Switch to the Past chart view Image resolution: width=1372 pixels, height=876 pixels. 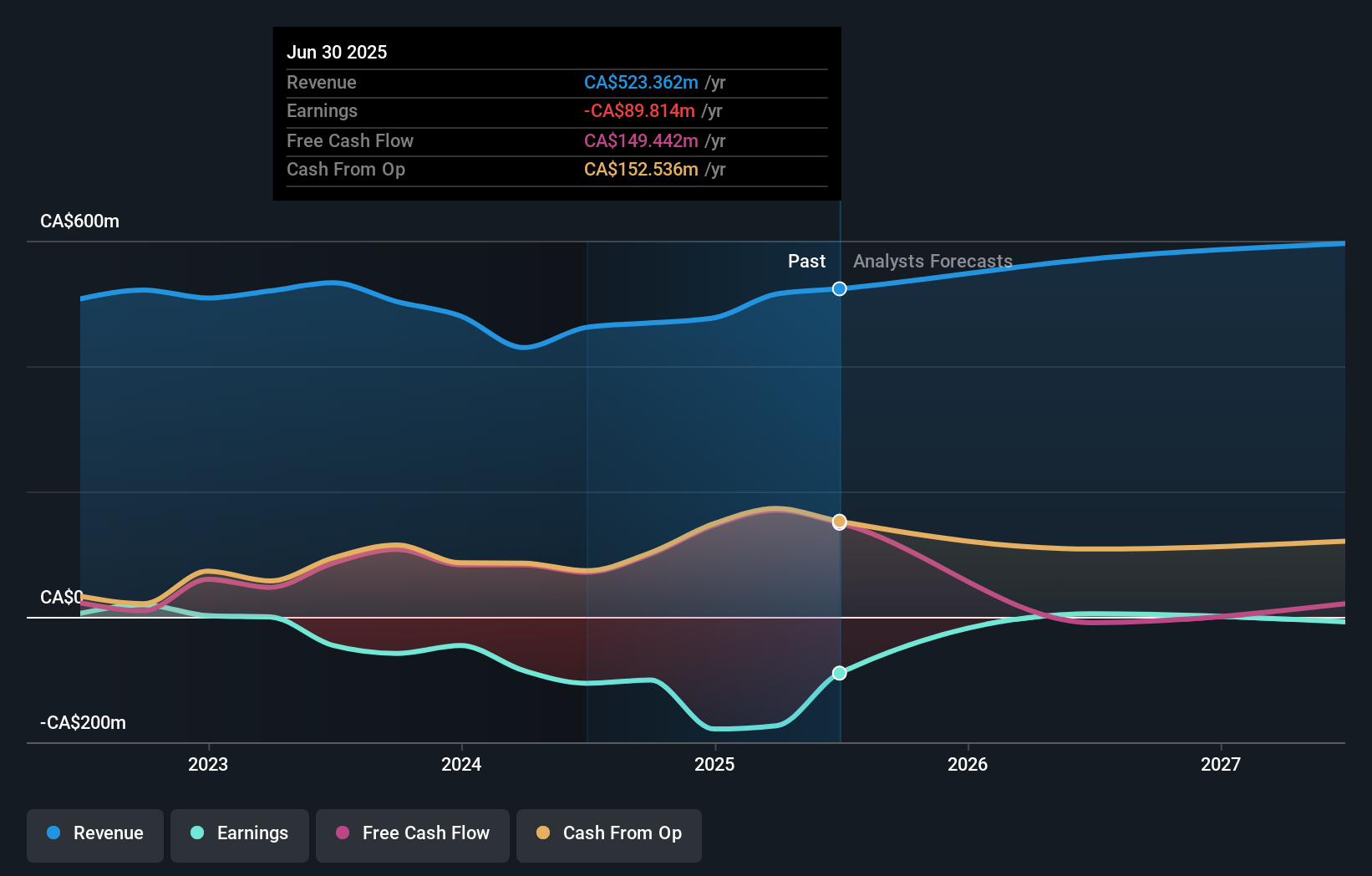(x=806, y=261)
